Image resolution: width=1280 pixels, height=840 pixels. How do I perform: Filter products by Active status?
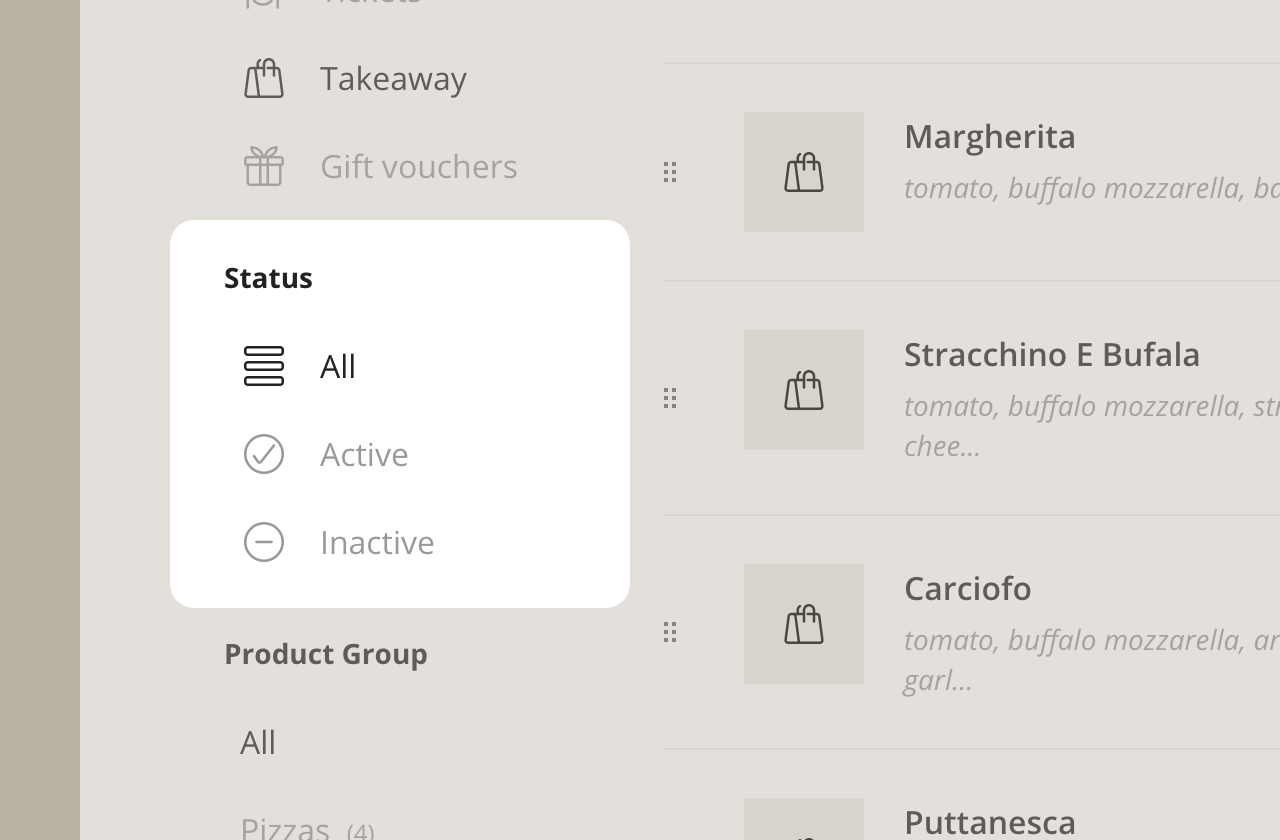pos(364,454)
